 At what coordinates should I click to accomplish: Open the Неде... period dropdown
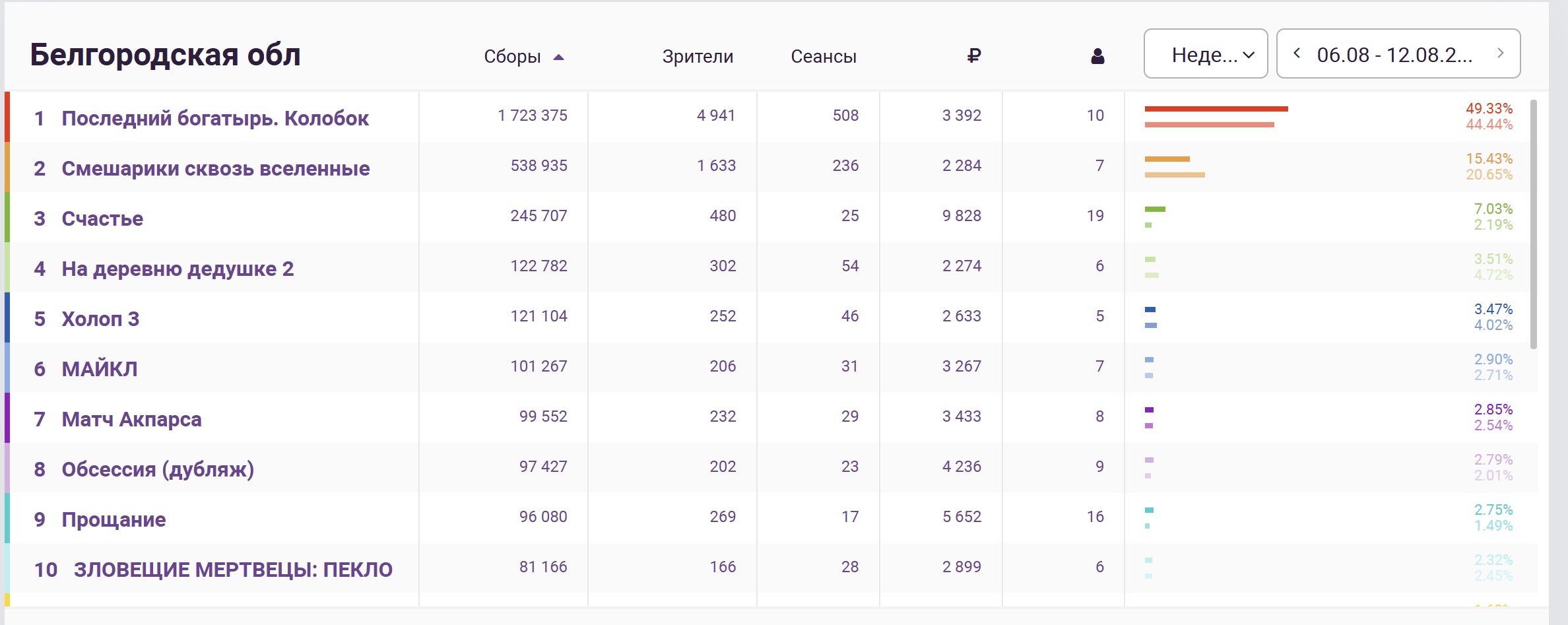click(1206, 53)
